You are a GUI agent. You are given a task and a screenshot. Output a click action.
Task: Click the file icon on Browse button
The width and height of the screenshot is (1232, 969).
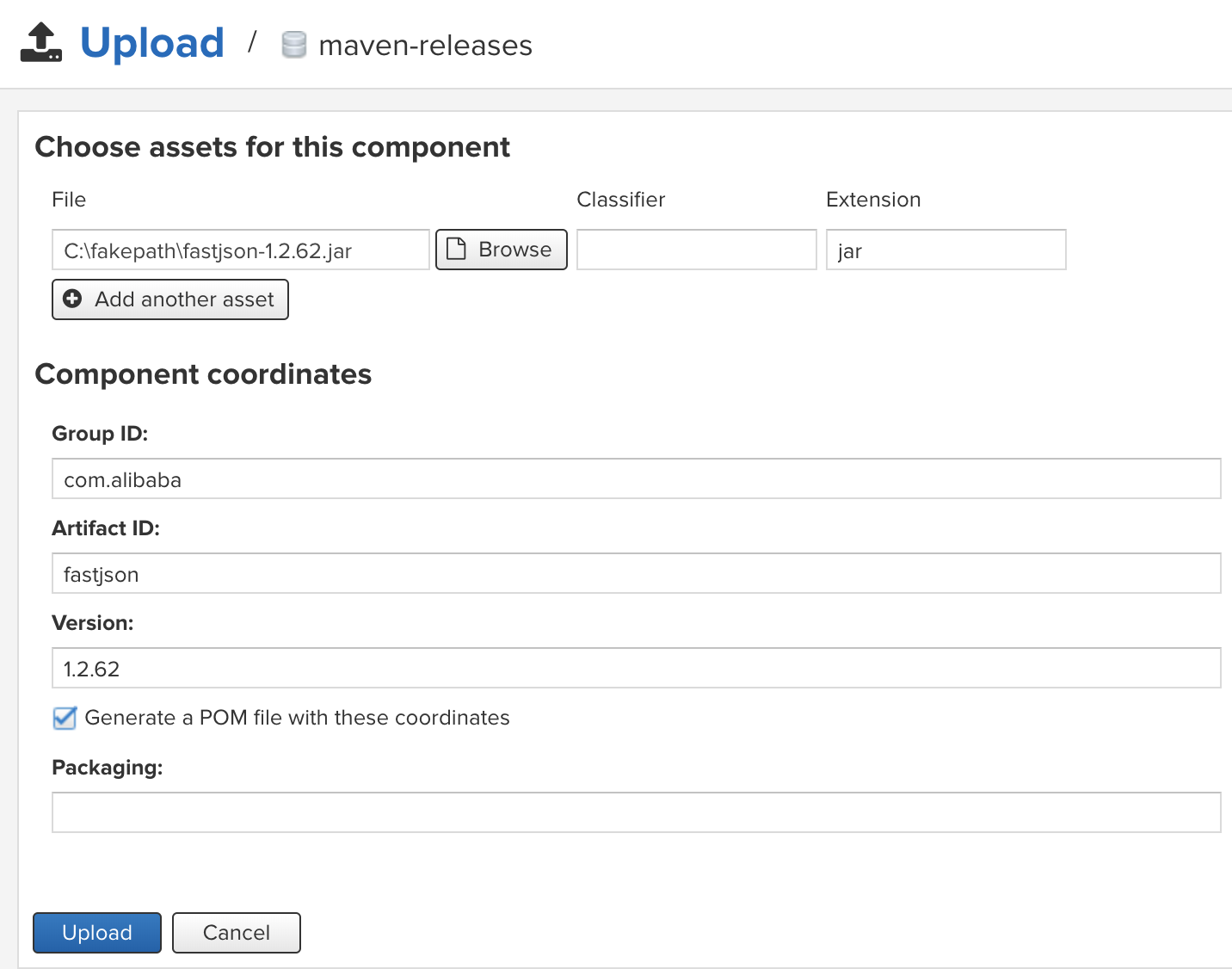457,249
